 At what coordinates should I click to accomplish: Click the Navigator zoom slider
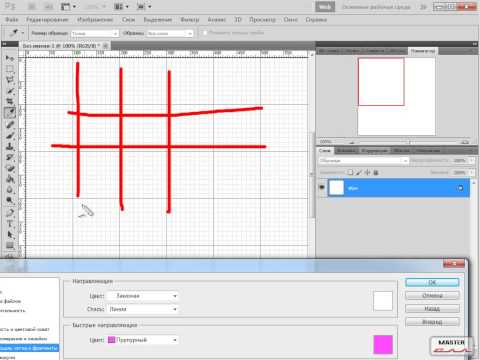click(409, 142)
